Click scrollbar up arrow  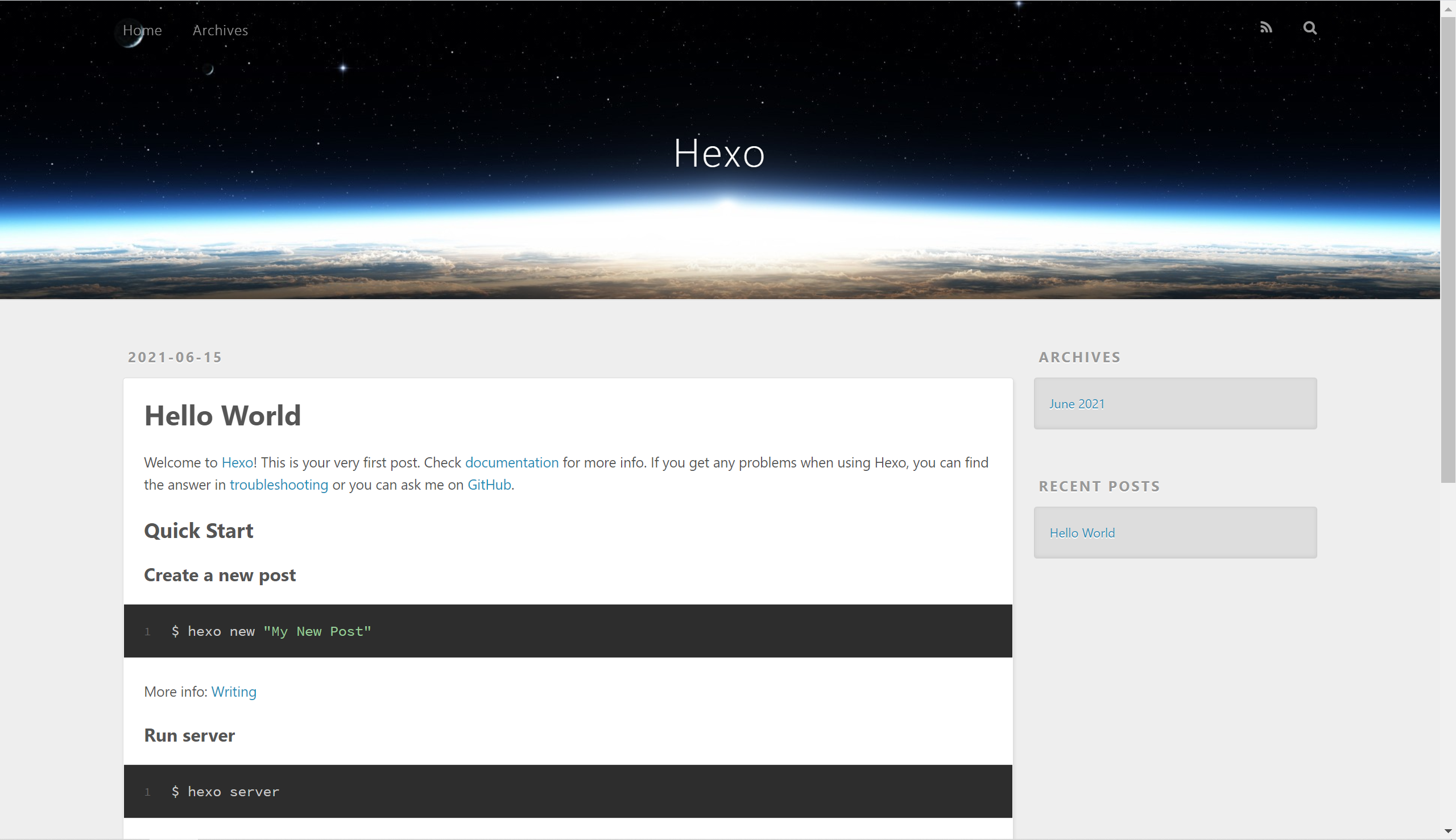1448,9
